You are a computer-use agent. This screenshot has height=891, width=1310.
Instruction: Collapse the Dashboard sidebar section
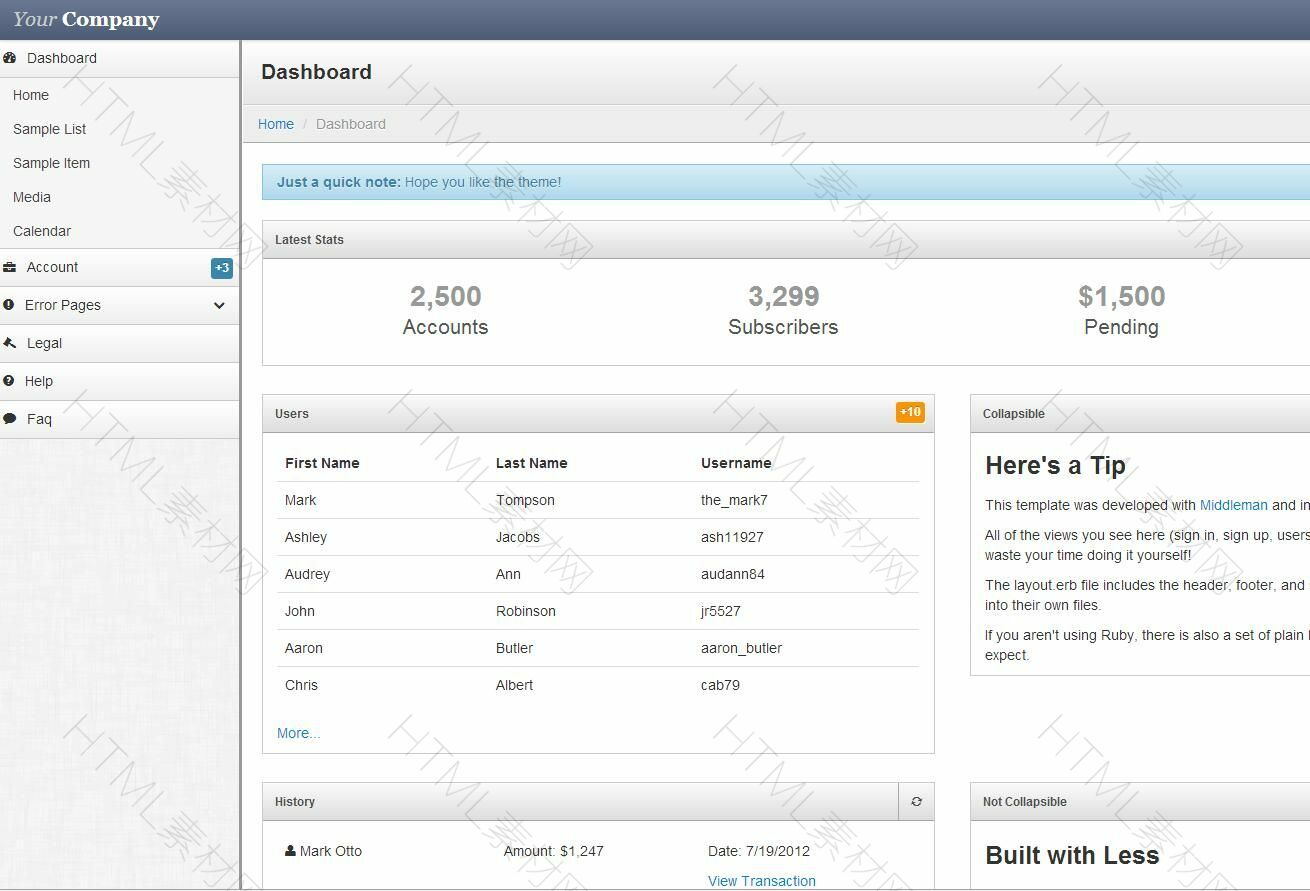point(62,58)
